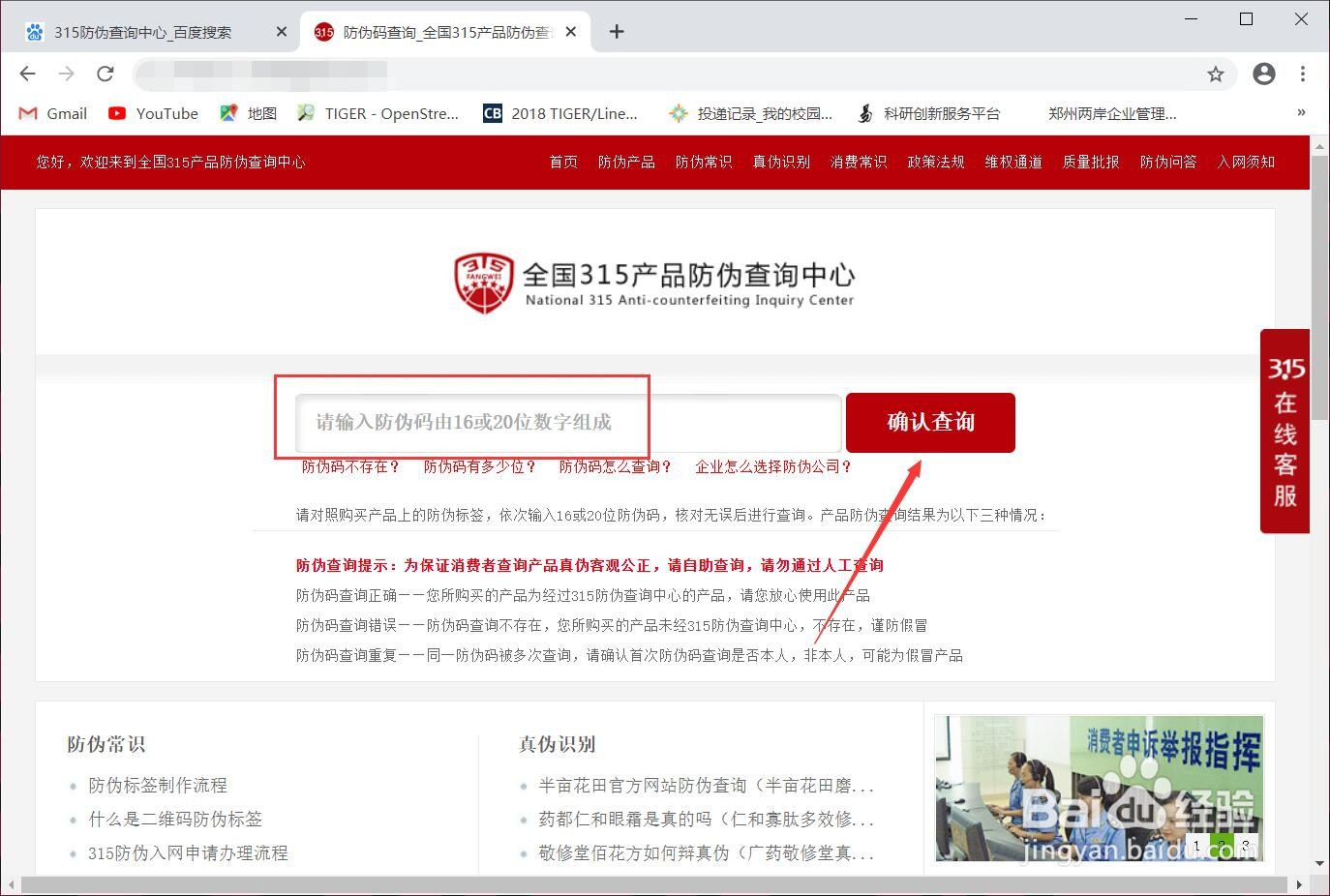Click the 真伪识别 section heading
This screenshot has height=896, width=1330.
557,744
